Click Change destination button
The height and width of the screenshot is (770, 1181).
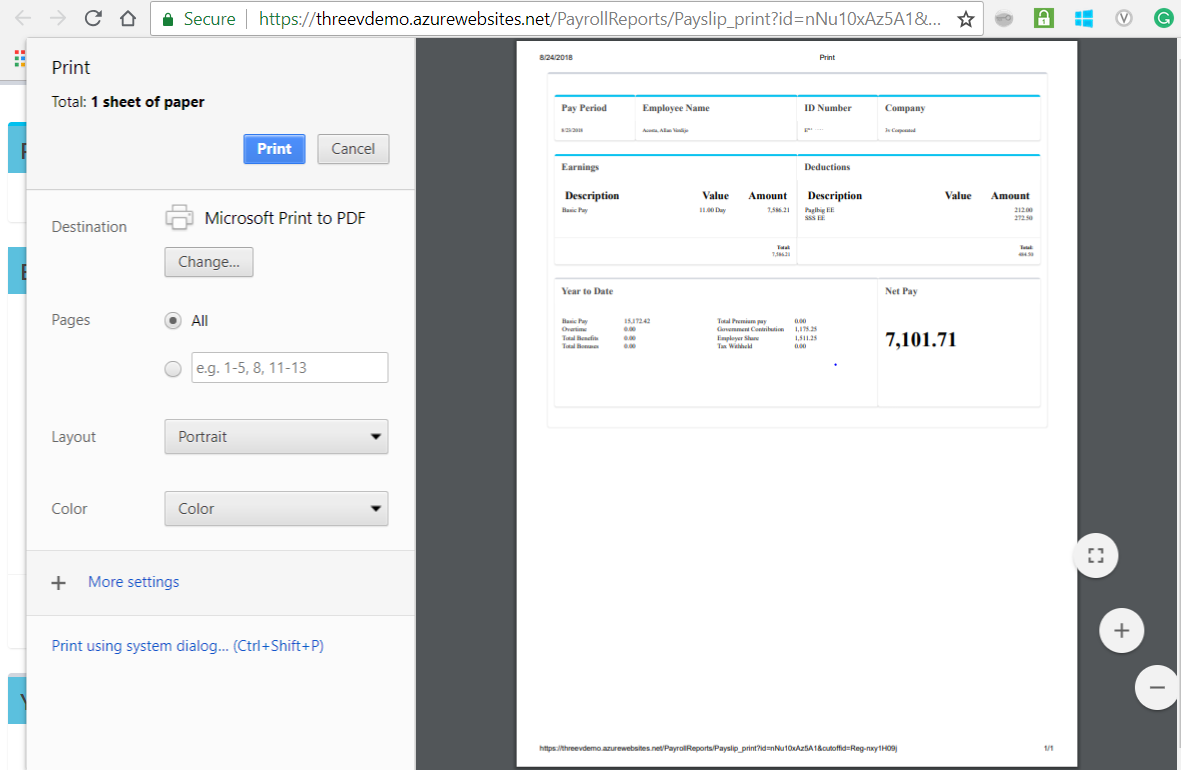209,262
